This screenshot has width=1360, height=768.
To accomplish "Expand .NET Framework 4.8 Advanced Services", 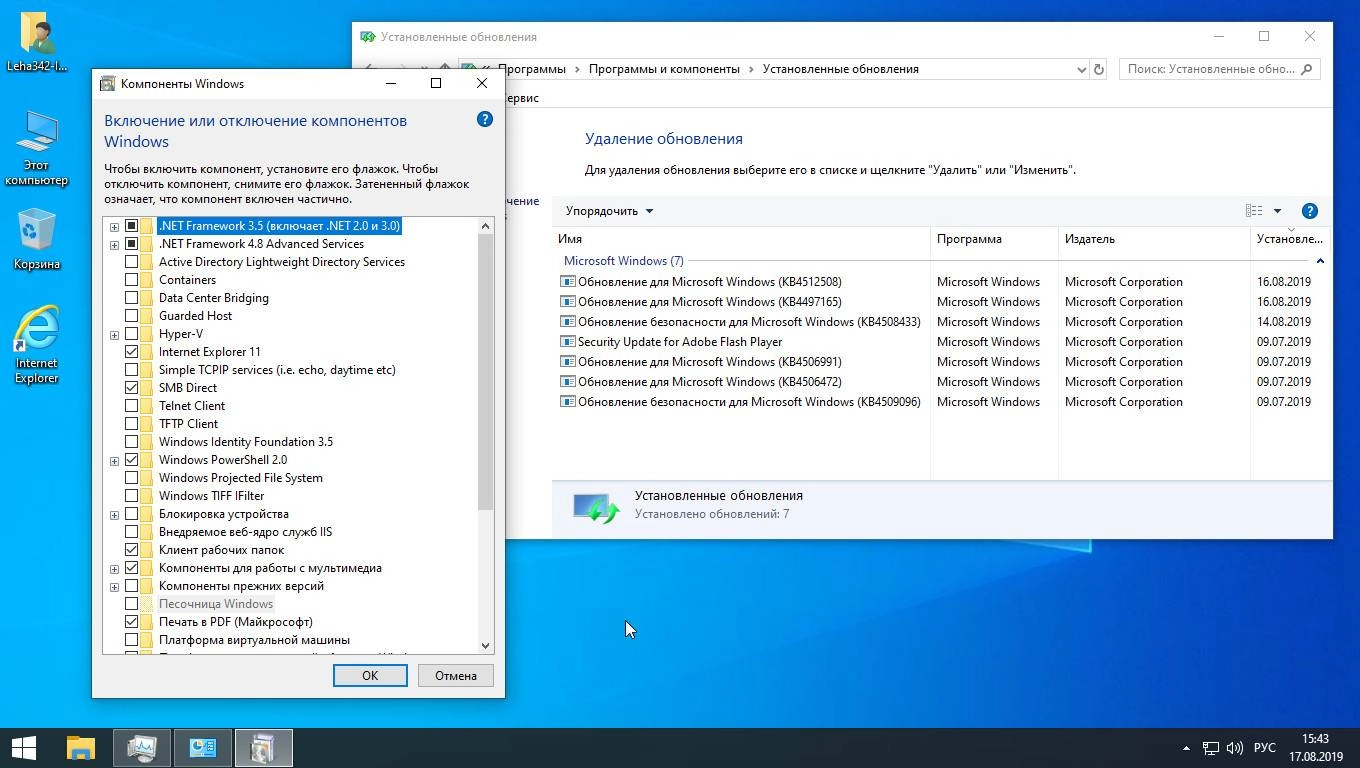I will 114,245.
